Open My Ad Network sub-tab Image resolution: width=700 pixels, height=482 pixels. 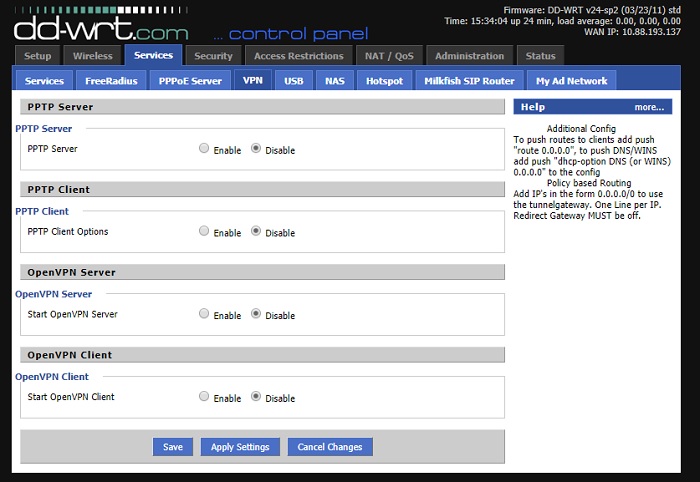571,81
